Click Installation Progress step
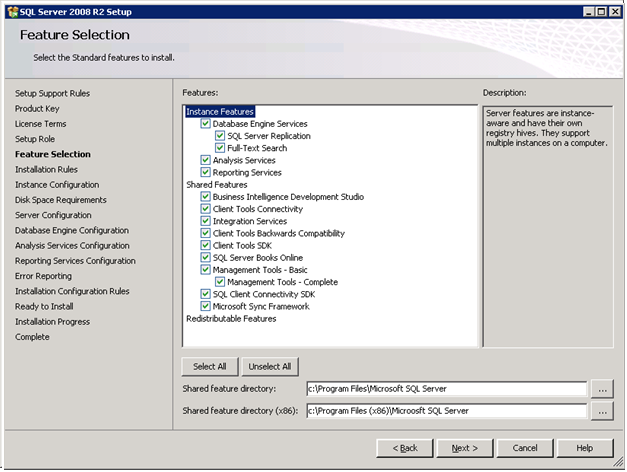Viewport: 627px width, 472px height. (52, 322)
